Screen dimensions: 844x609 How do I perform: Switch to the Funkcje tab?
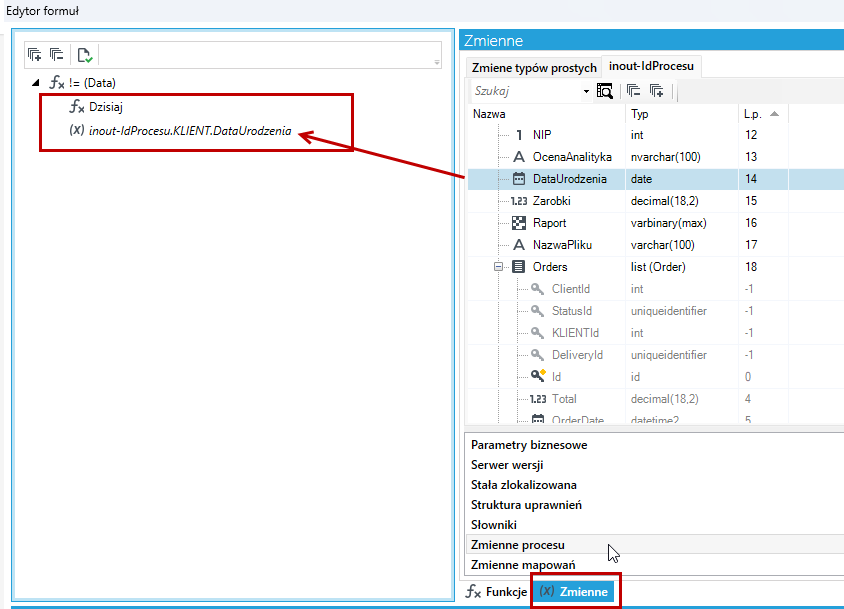496,592
